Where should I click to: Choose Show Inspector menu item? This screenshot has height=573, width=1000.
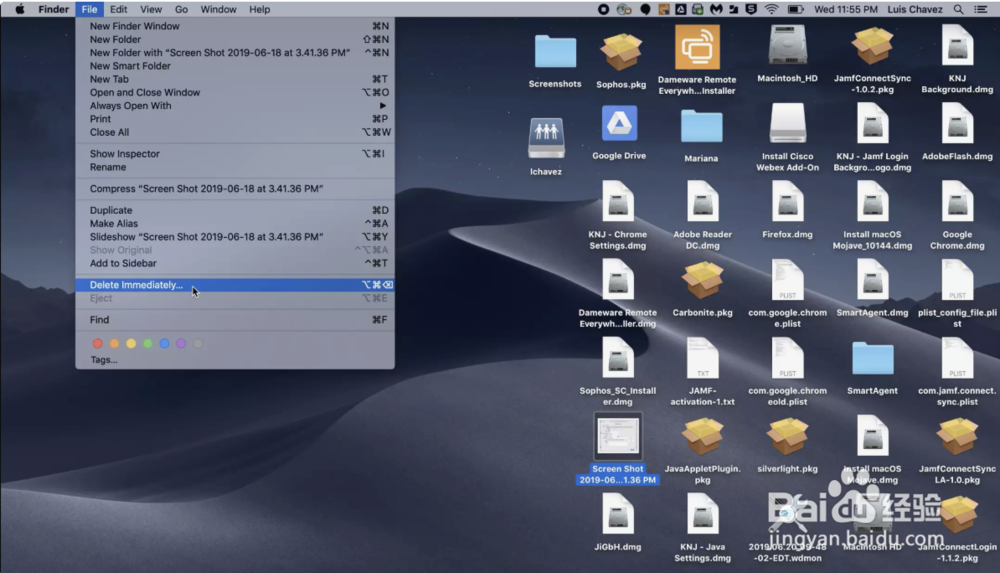(x=235, y=154)
